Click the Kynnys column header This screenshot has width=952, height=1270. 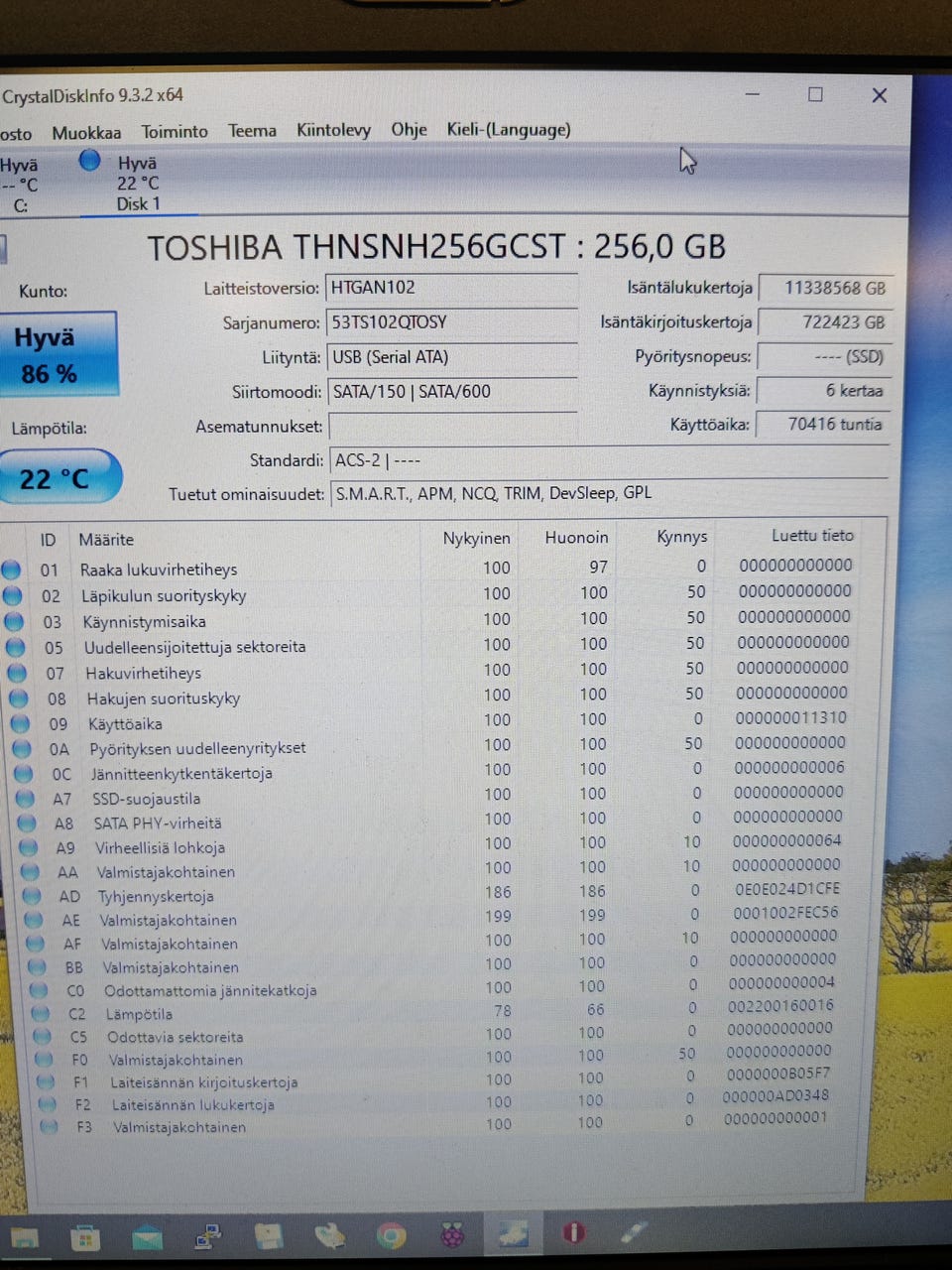tap(681, 536)
